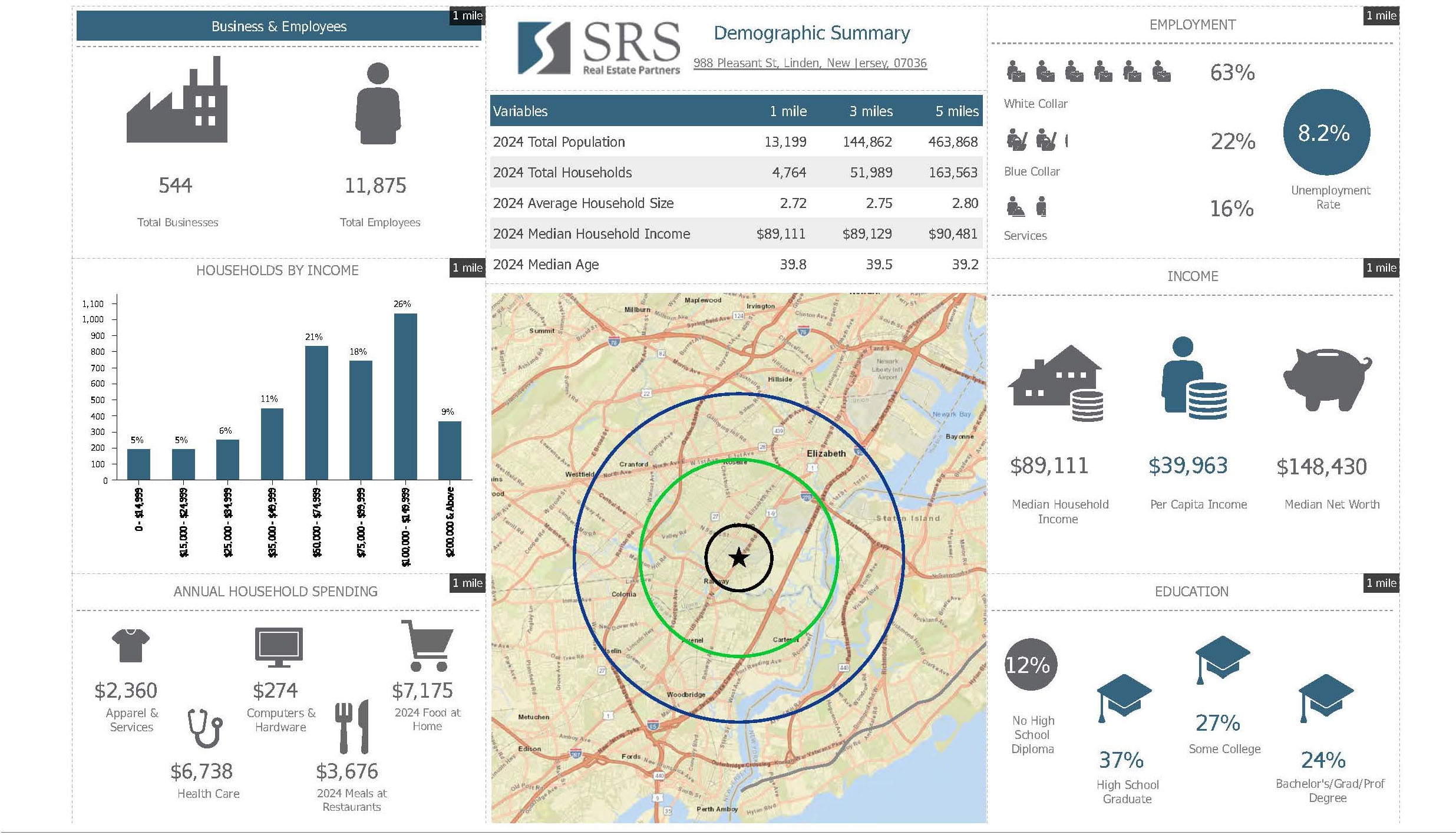Click the Blue Collar worker icons row

coord(1038,140)
